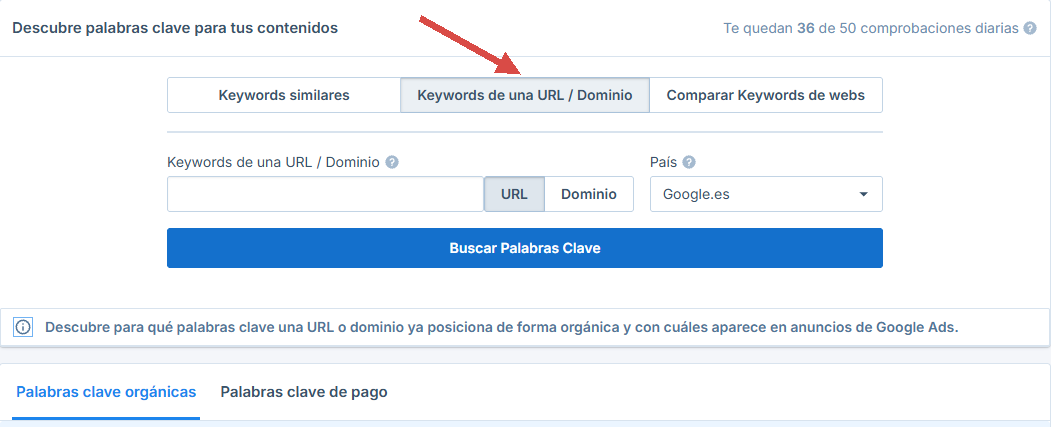The height and width of the screenshot is (427, 1051).
Task: Switch to Comparar Keywords de webs tab
Action: 765,95
